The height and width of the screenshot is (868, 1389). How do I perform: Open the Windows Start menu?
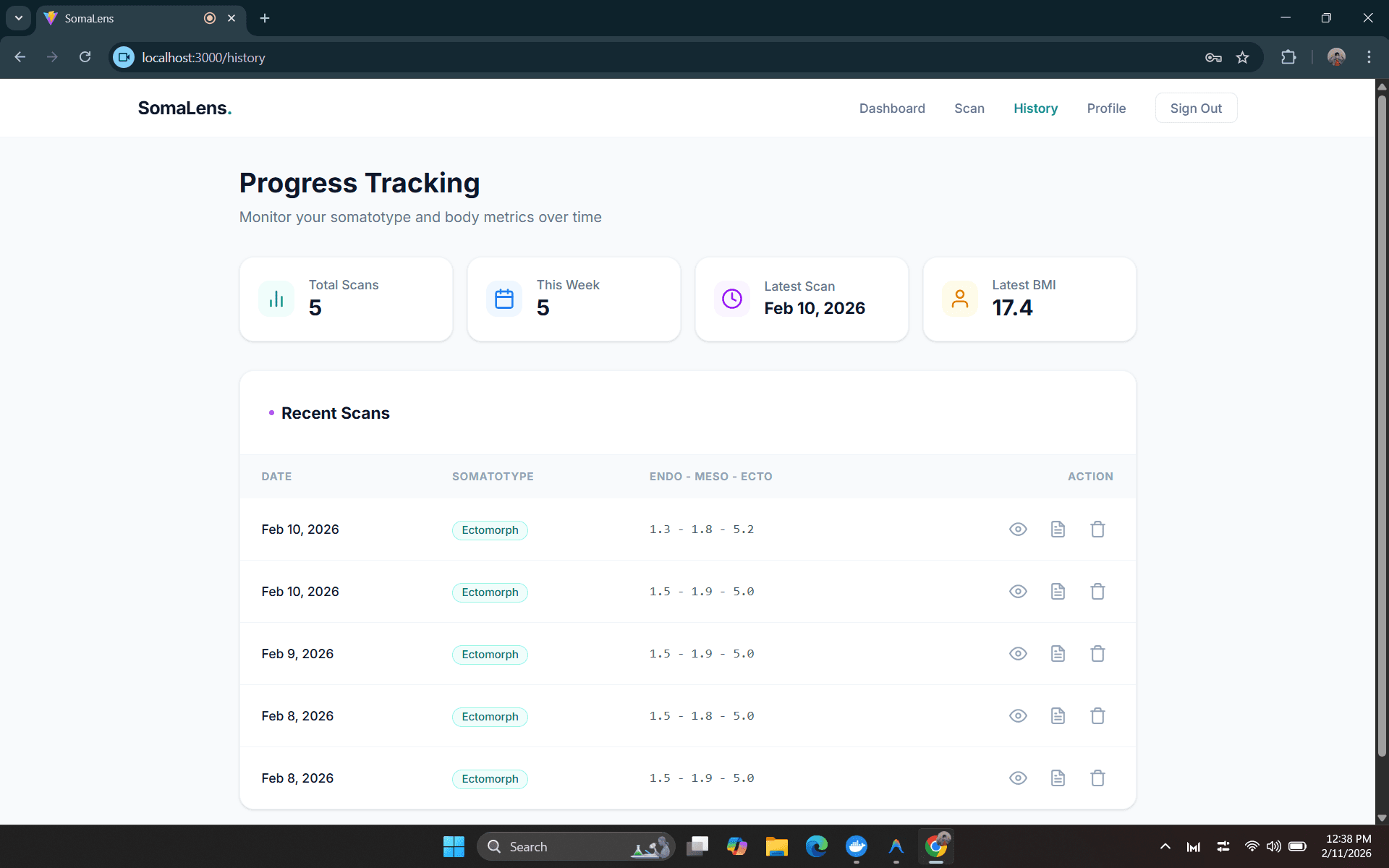(454, 846)
